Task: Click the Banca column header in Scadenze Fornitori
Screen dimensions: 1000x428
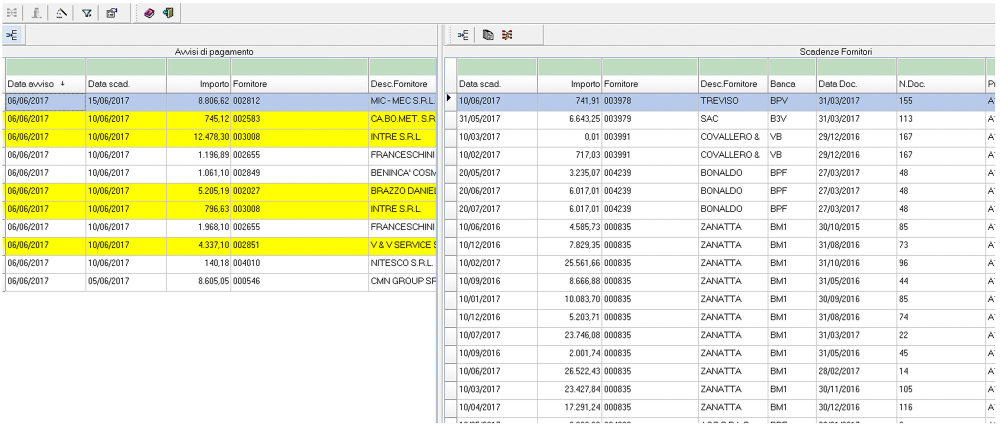Action: click(x=790, y=84)
